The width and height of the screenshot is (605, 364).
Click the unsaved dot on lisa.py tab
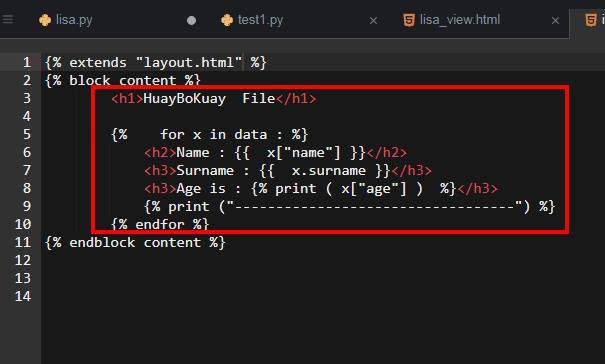coord(191,20)
